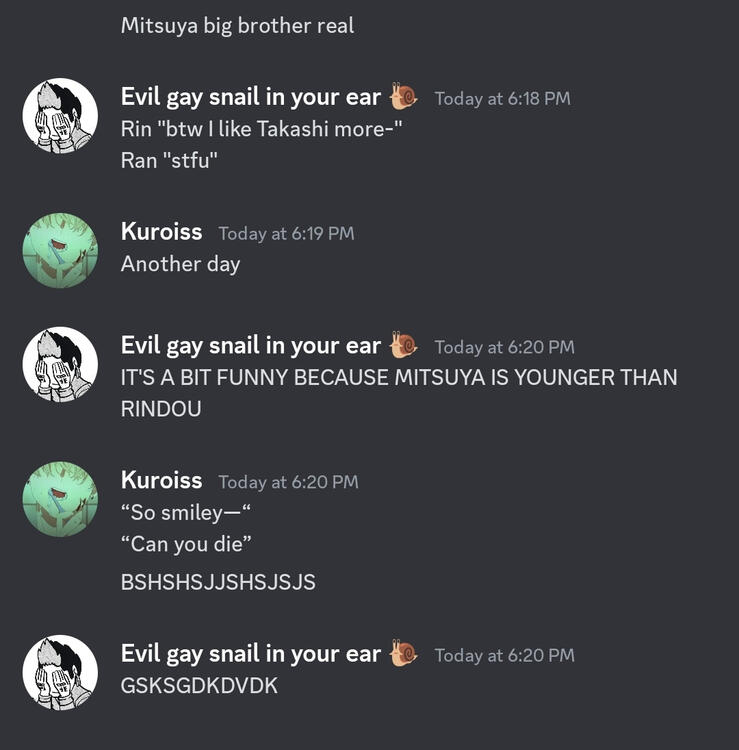Click the snail emoji in the 6:18 PM username
739x750 pixels.
pos(403,97)
